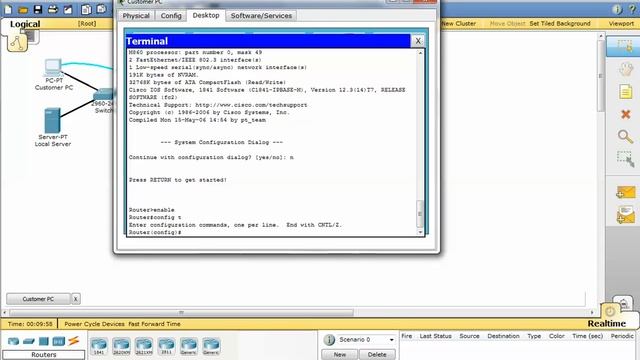640x360 pixels.
Task: Switch to Realtime mode tab
Action: coord(607,323)
